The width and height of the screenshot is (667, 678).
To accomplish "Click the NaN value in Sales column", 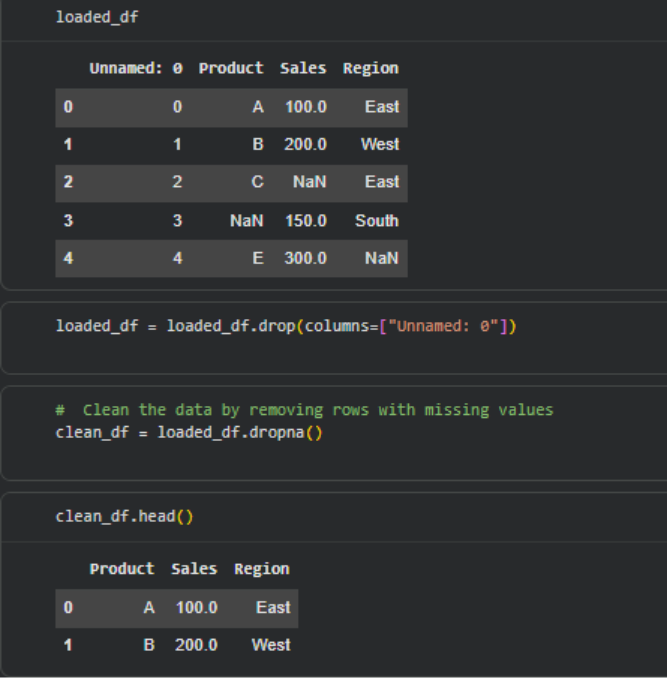I will (309, 182).
